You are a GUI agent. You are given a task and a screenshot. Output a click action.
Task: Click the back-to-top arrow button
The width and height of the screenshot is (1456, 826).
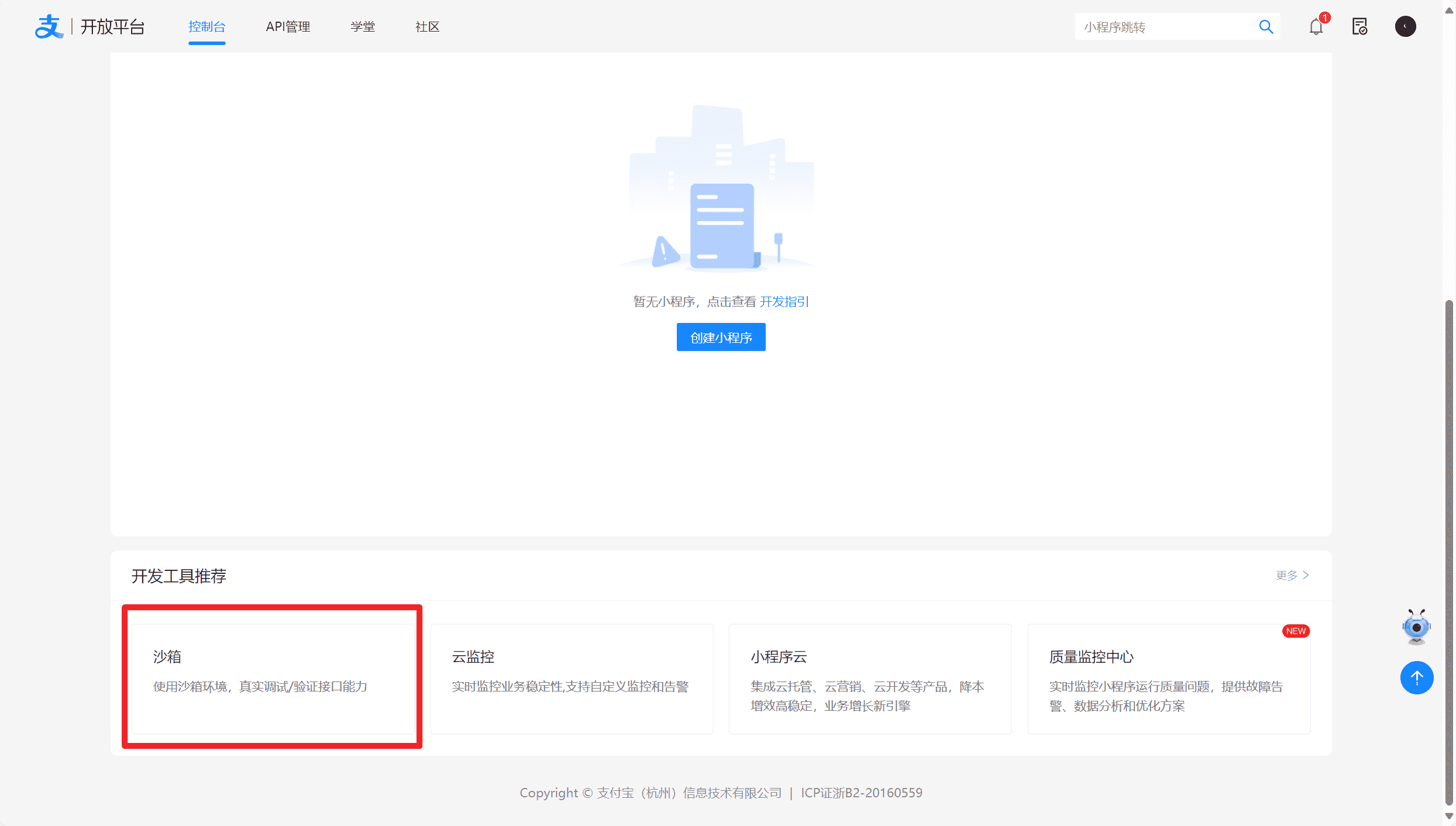[1416, 677]
